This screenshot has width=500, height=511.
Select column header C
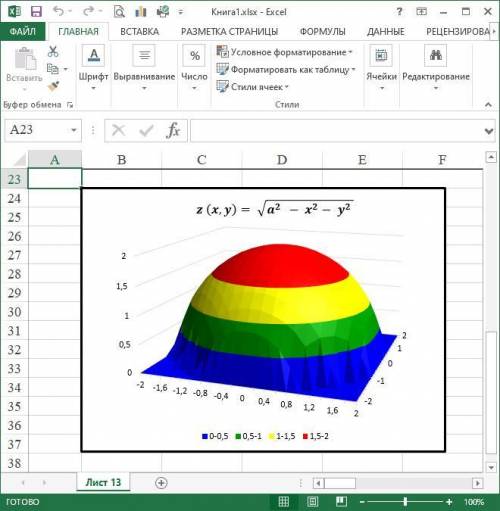(202, 160)
